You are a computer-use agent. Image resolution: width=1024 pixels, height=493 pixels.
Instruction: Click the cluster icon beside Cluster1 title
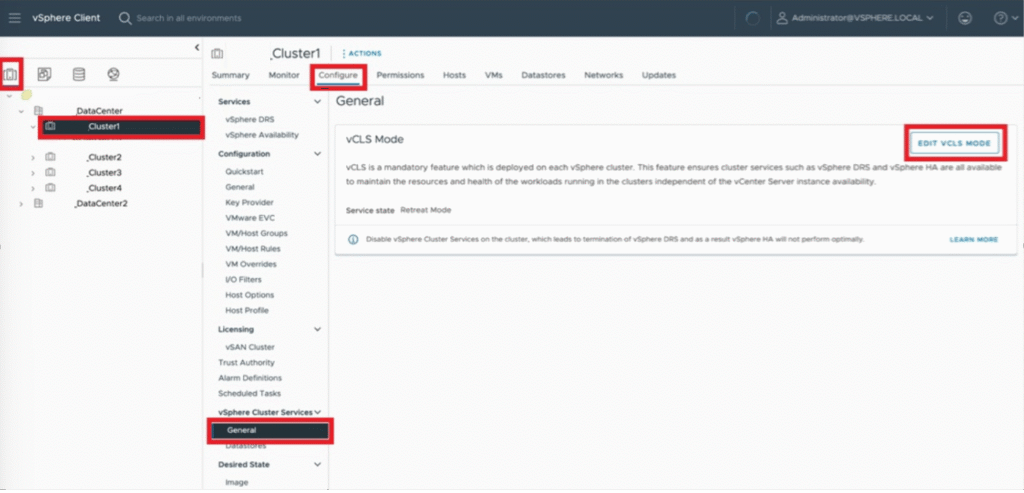217,54
